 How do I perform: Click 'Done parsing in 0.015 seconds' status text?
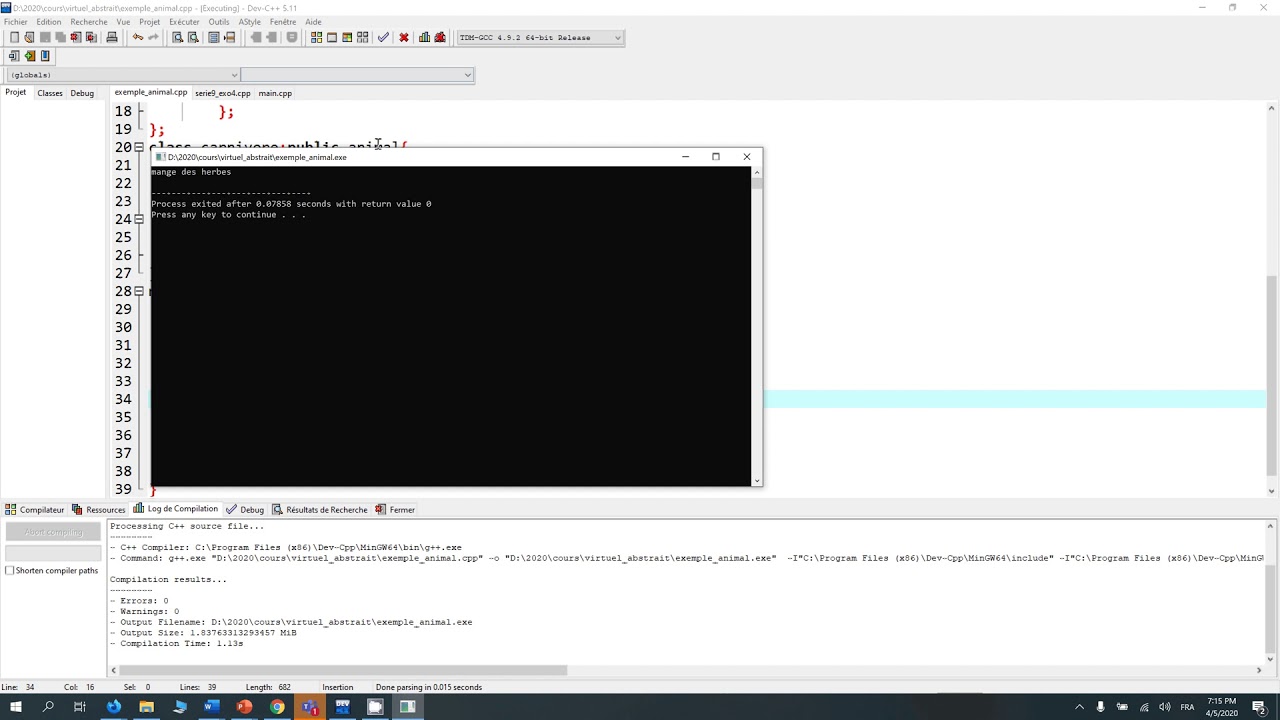[429, 687]
